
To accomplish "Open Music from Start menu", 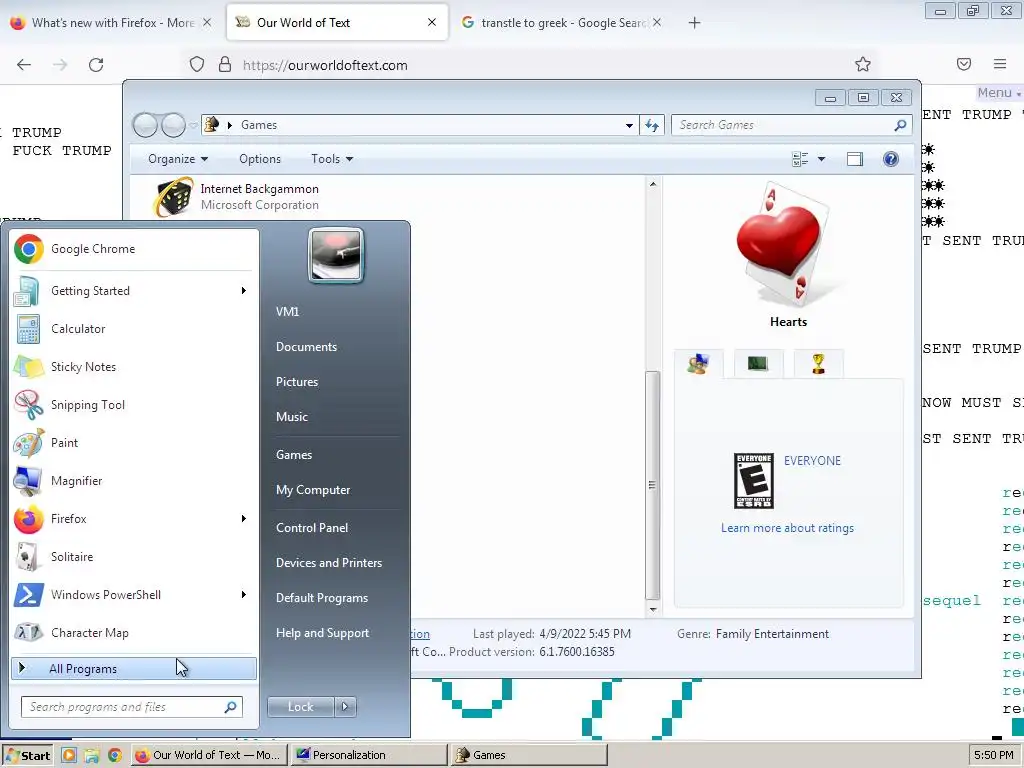I will (x=291, y=417).
